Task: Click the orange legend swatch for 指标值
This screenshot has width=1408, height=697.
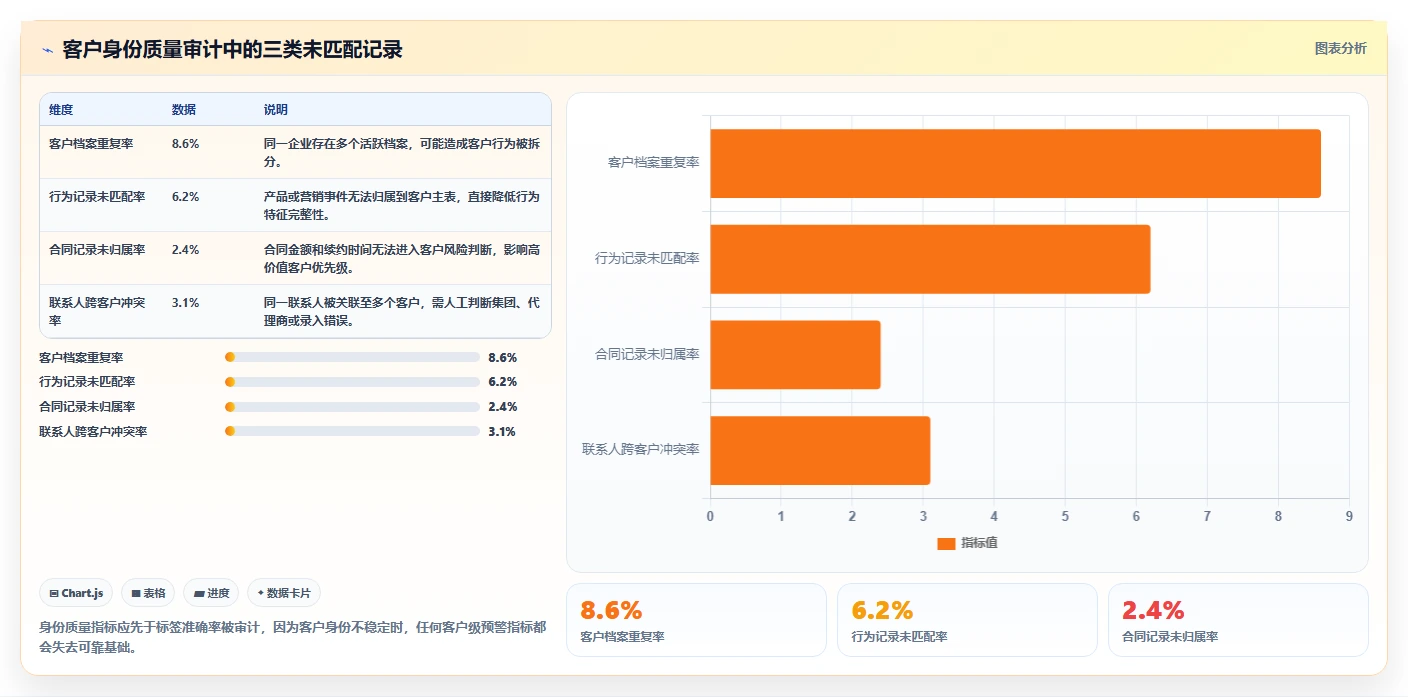Action: click(946, 543)
